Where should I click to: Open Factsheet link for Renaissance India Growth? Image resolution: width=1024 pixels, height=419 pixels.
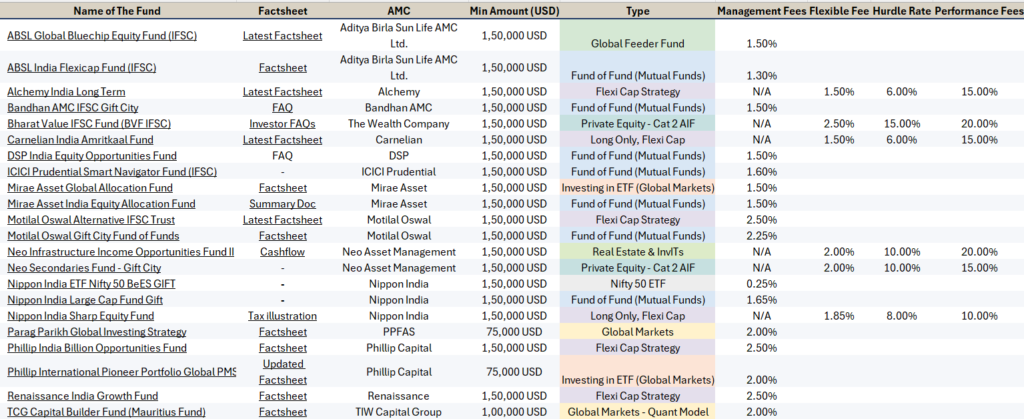[282, 396]
